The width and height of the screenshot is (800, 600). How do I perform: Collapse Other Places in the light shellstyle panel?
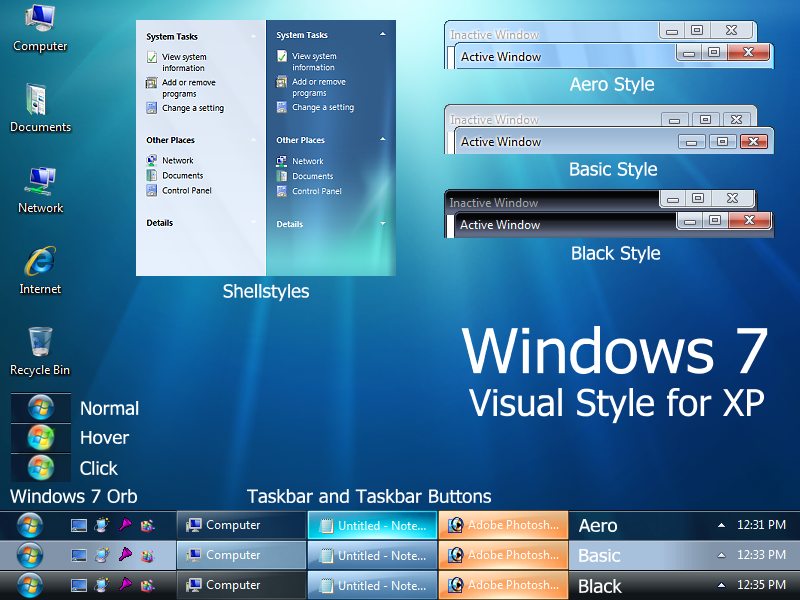tap(254, 140)
